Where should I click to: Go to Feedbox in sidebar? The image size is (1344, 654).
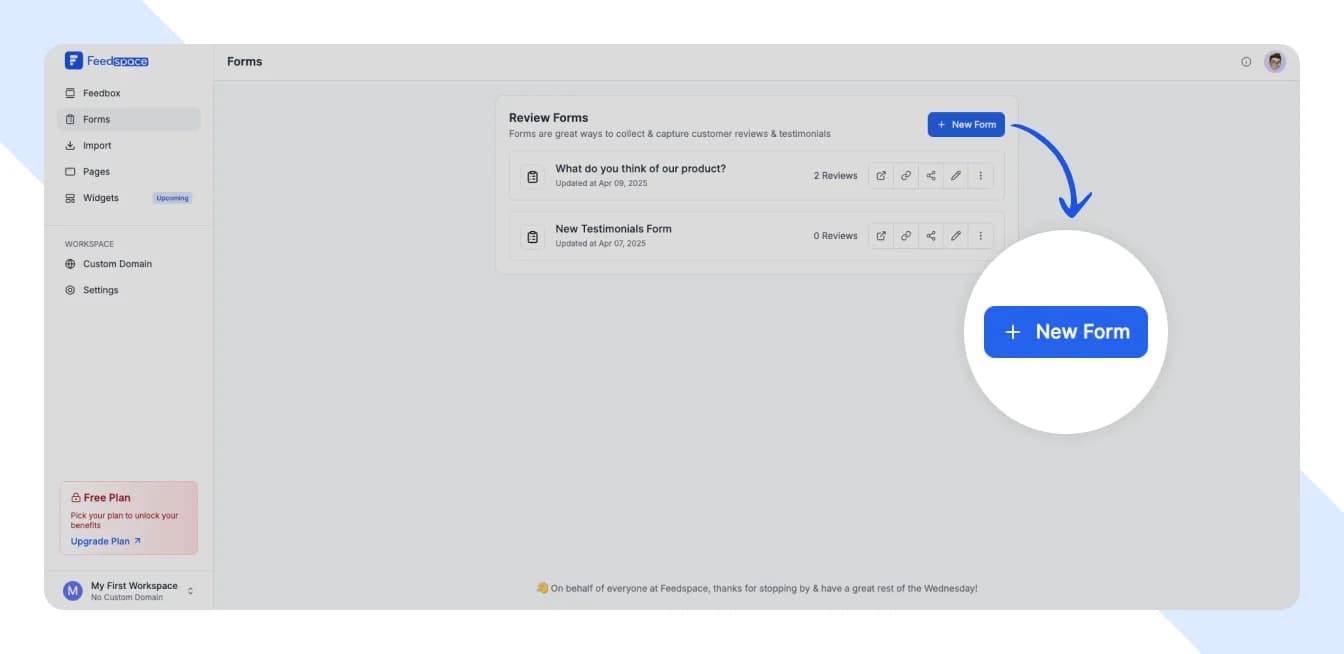pos(101,93)
